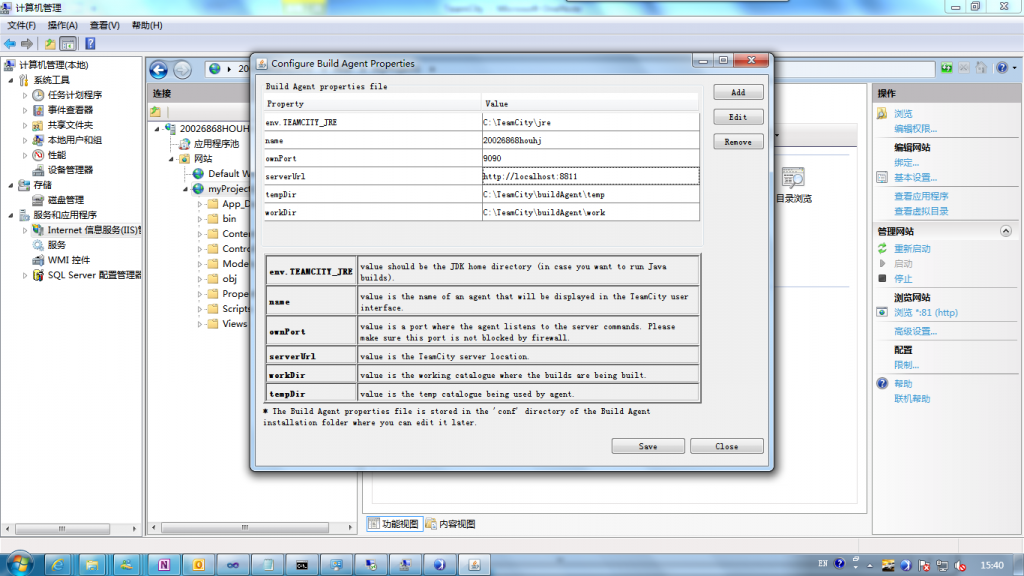Click the connect icon under 连接 panel
This screenshot has height=576, width=1024.
[155, 111]
